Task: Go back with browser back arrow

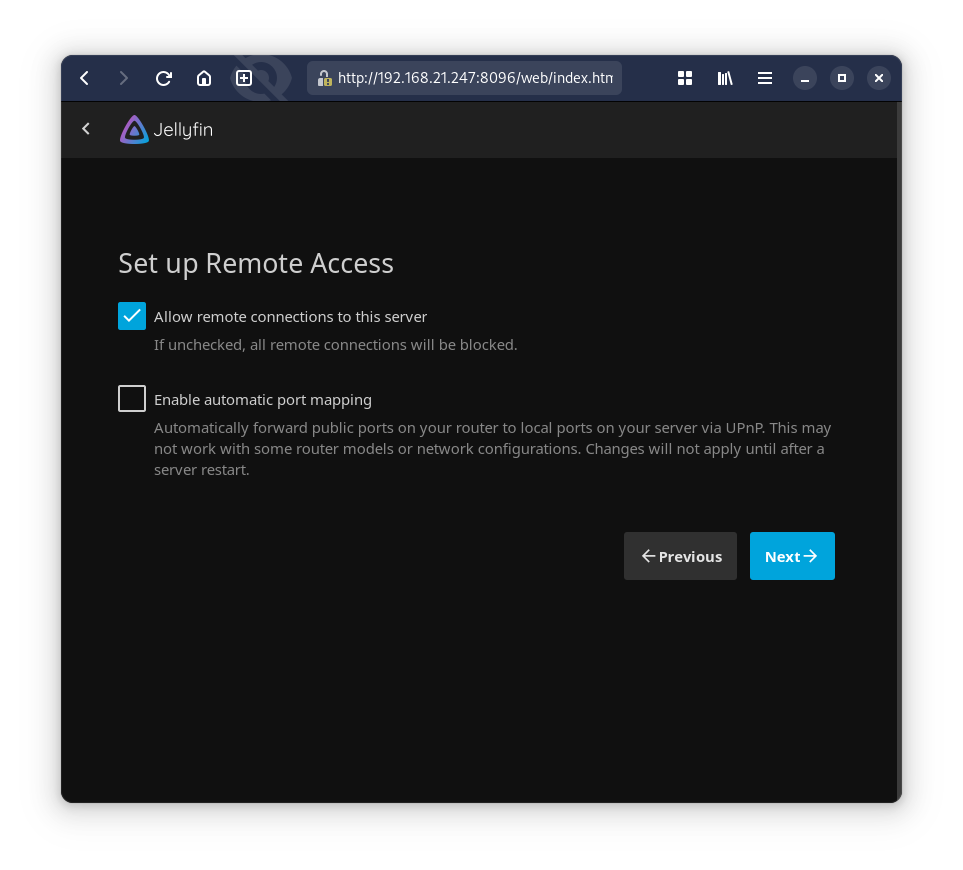Action: 85,78
